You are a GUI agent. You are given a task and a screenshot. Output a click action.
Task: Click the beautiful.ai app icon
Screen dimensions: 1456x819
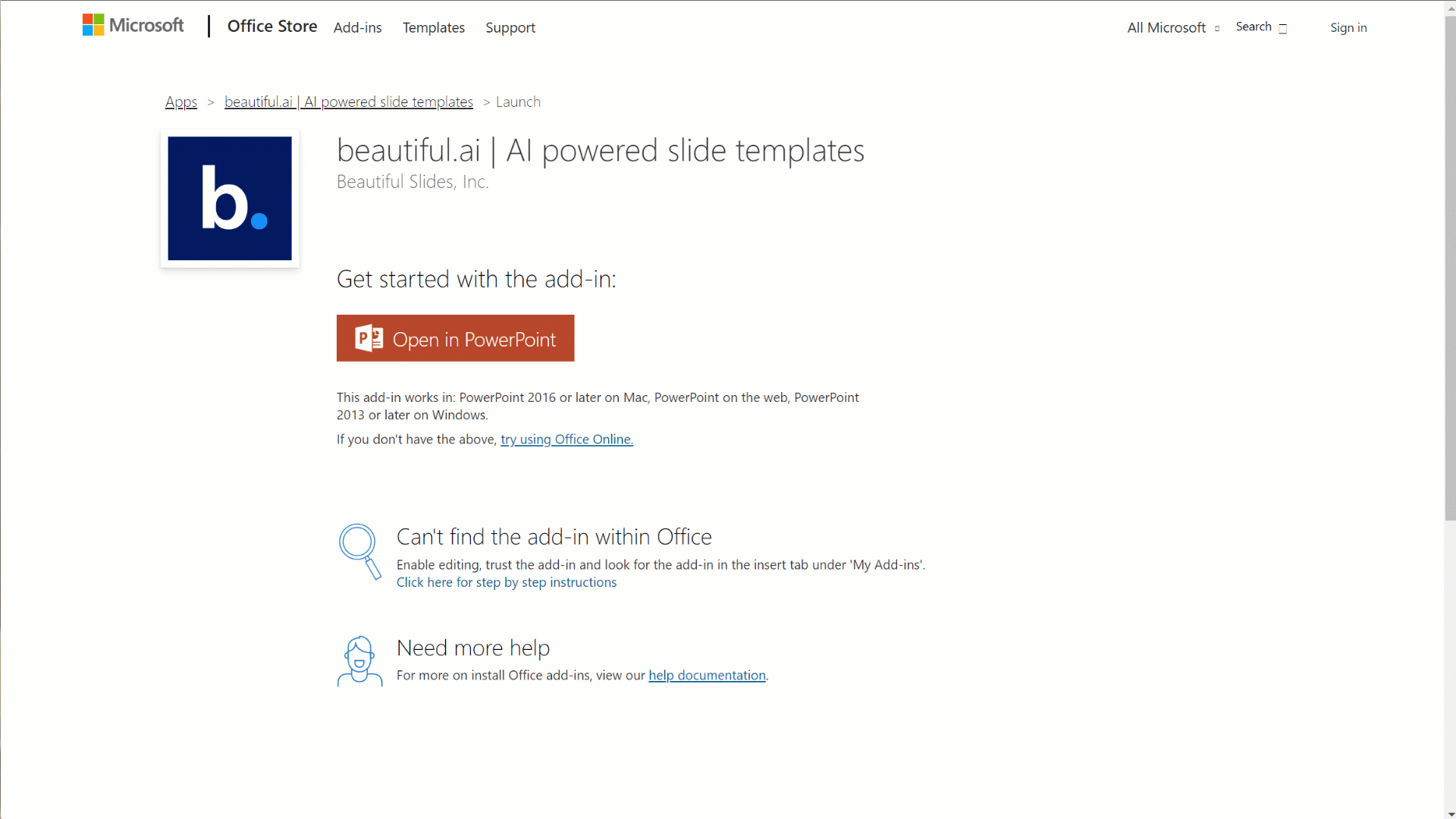[230, 198]
